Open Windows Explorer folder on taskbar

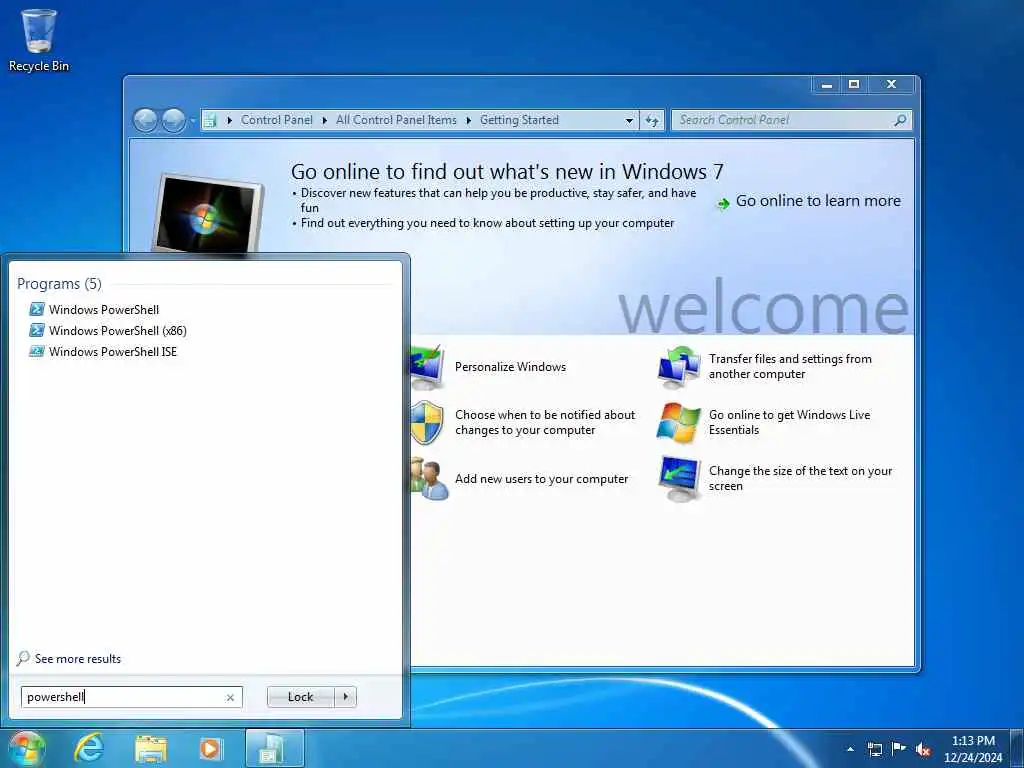pos(151,749)
